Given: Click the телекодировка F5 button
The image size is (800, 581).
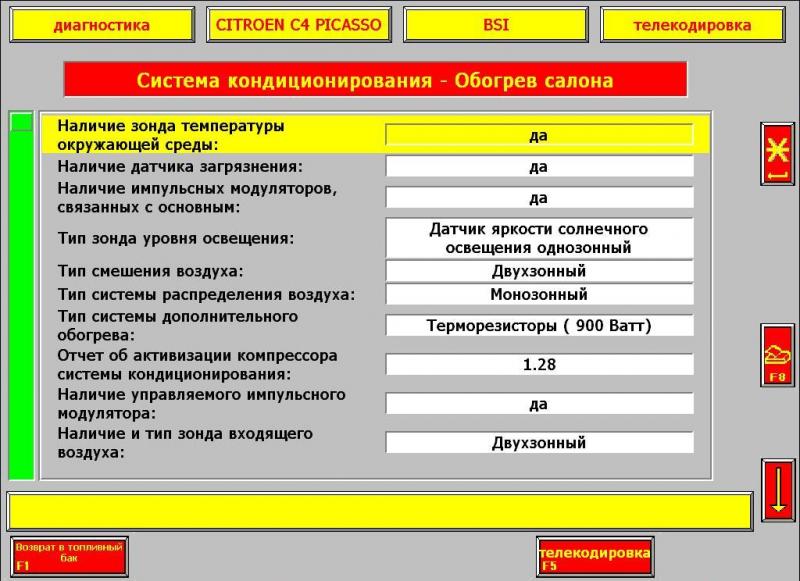Looking at the screenshot, I should [595, 557].
